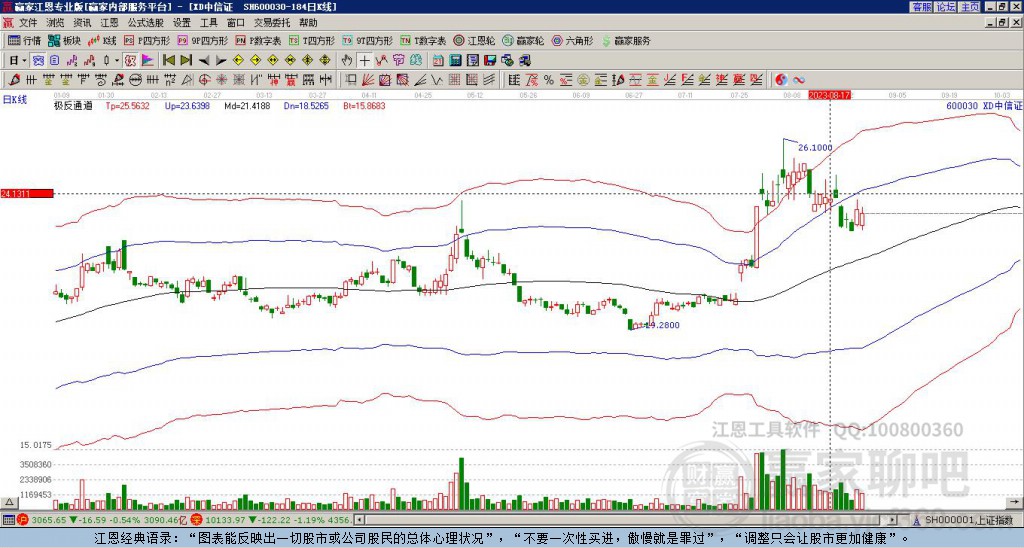Screen dimensions: 1024x548
Task: Open the 帮助 menu
Action: 308,23
